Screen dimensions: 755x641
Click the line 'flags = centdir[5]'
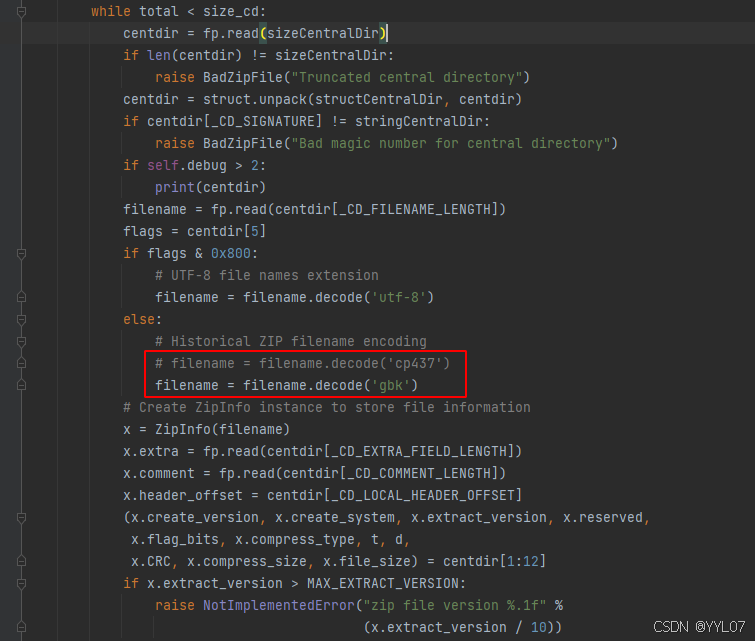[x=194, y=231]
